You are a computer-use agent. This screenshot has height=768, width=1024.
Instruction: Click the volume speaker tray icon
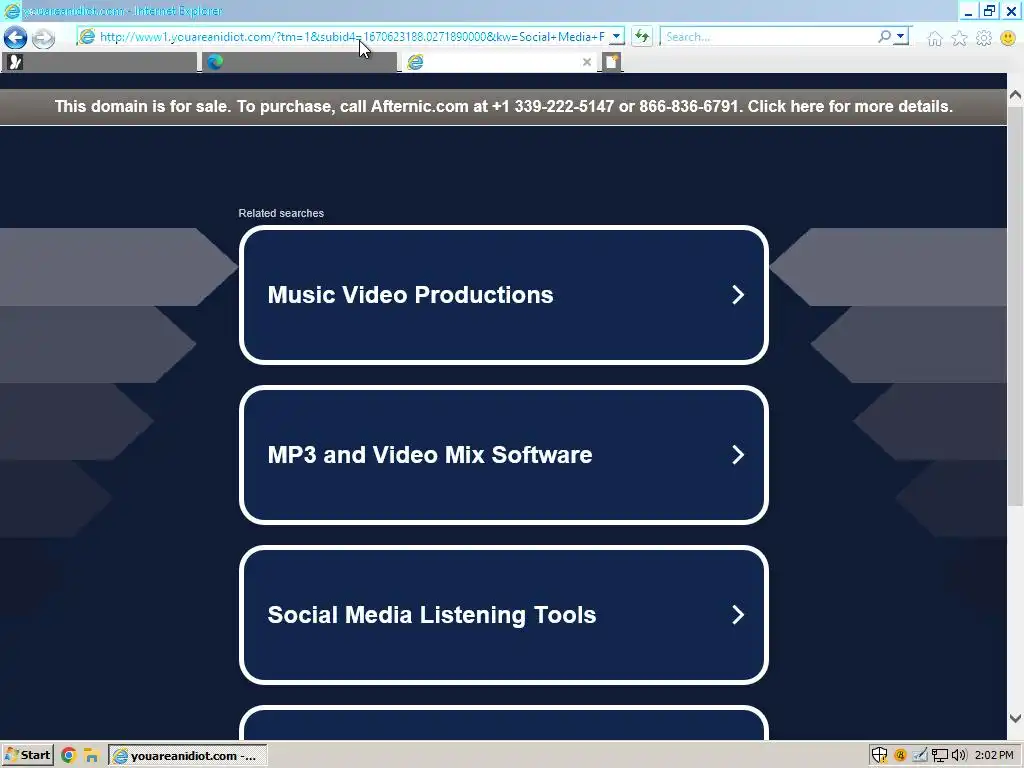(x=959, y=756)
